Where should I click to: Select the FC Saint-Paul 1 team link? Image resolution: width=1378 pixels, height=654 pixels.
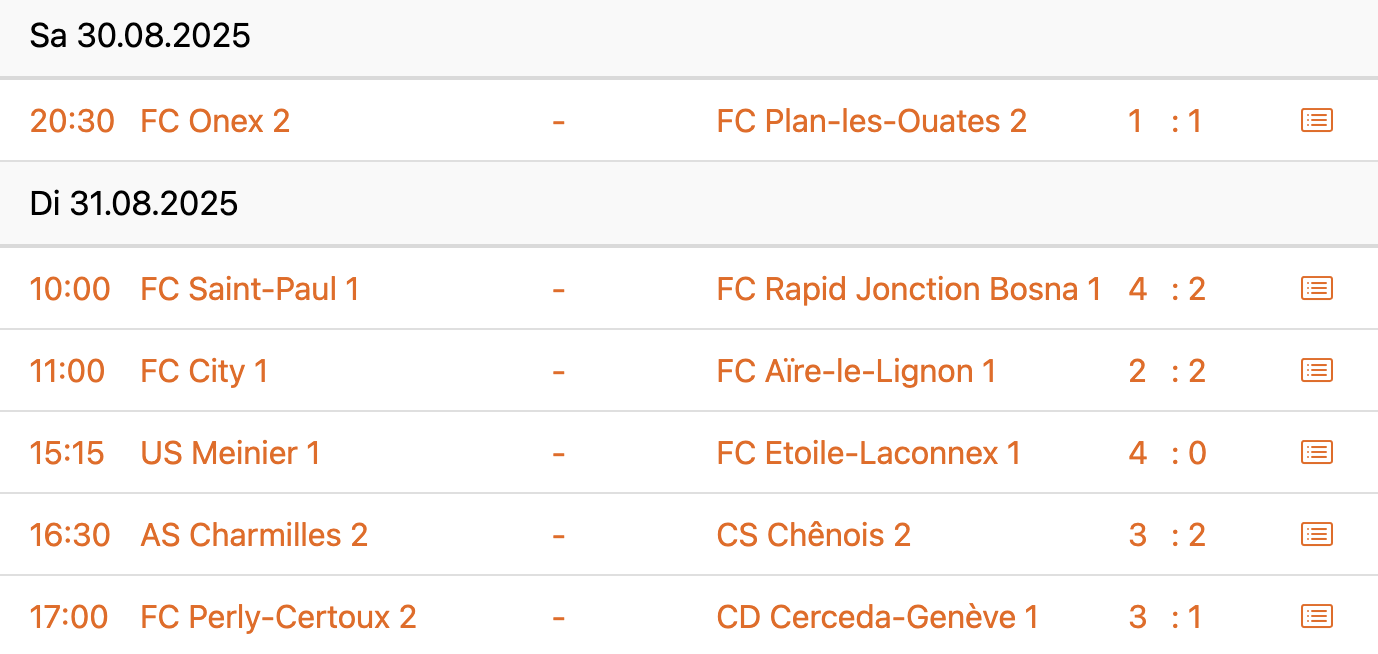point(249,289)
